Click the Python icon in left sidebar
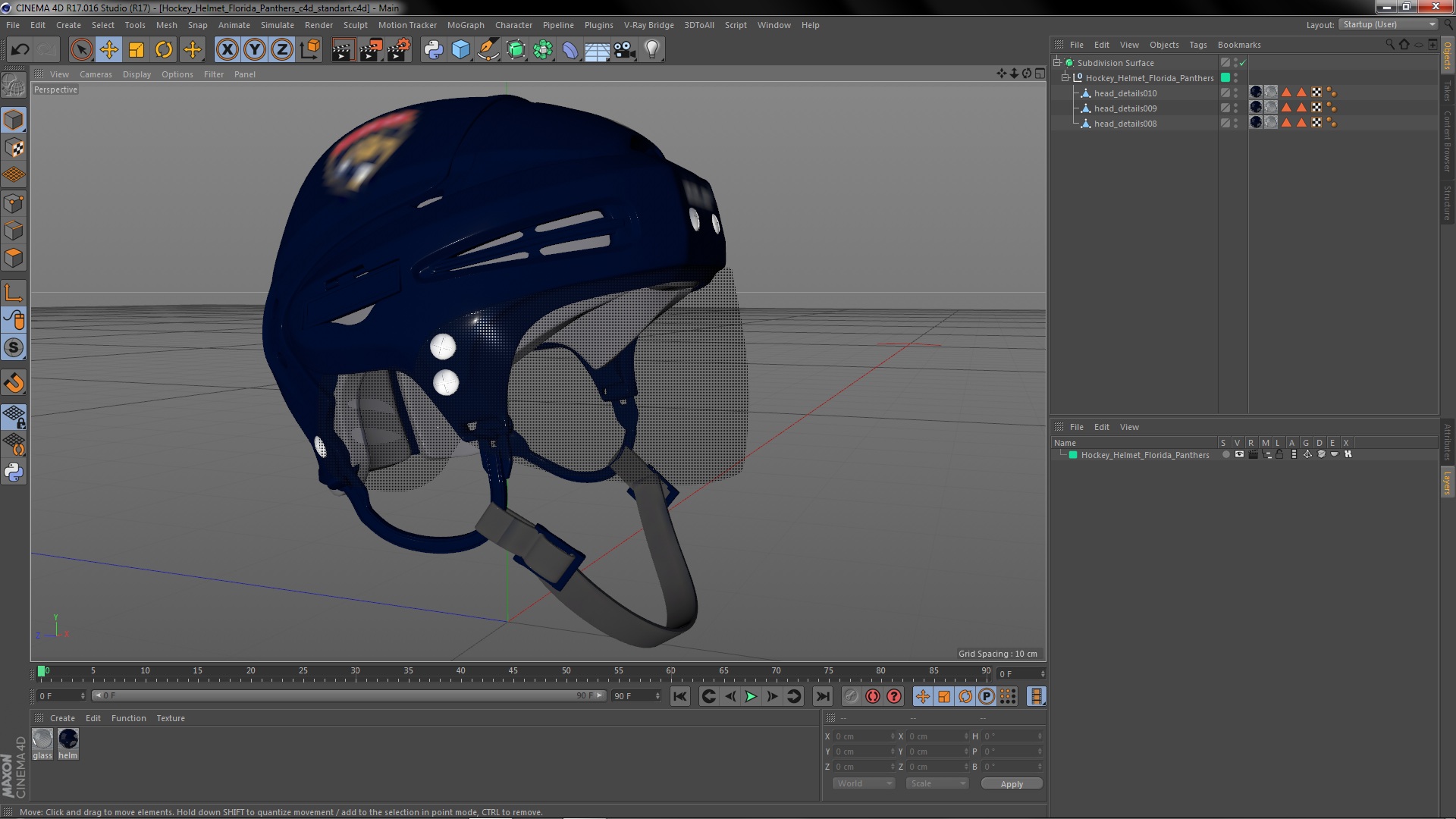 [14, 472]
